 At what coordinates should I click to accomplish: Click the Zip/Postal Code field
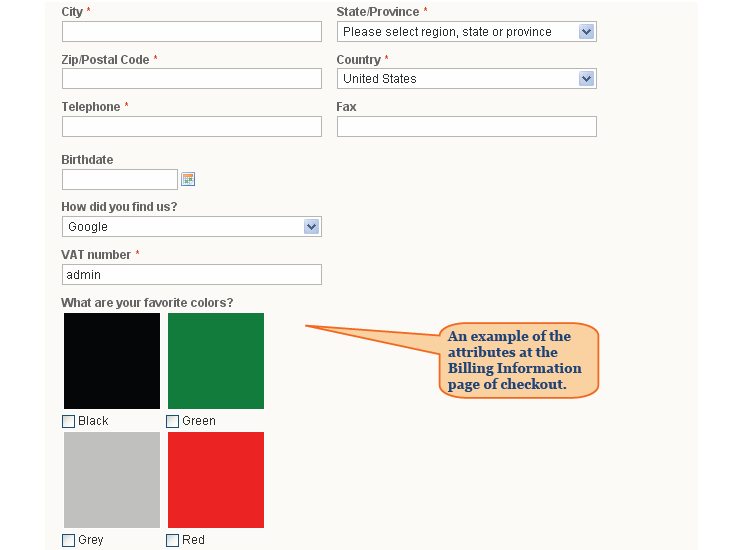(191, 78)
